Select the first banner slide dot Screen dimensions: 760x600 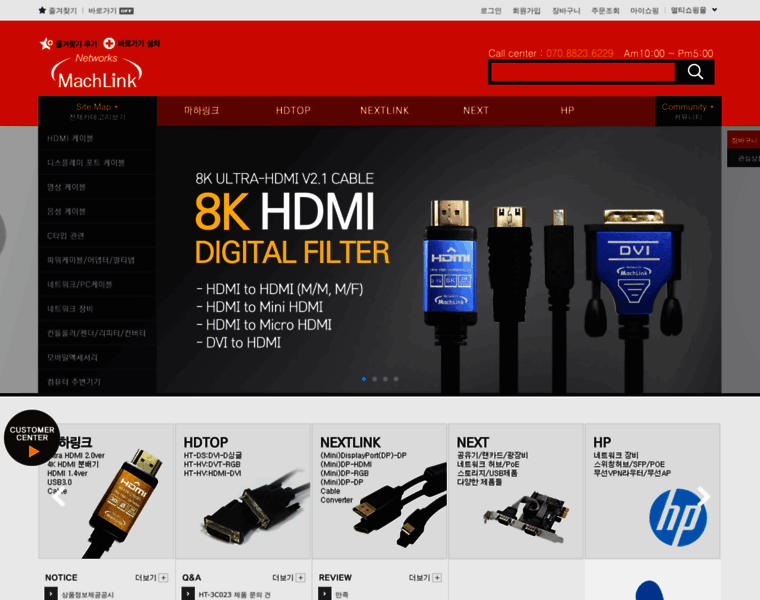point(364,379)
